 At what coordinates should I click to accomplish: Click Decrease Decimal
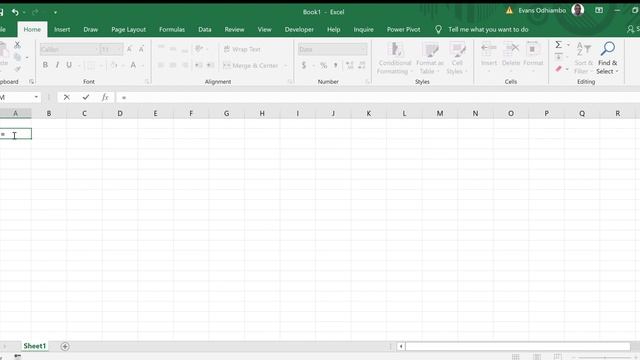pos(362,65)
